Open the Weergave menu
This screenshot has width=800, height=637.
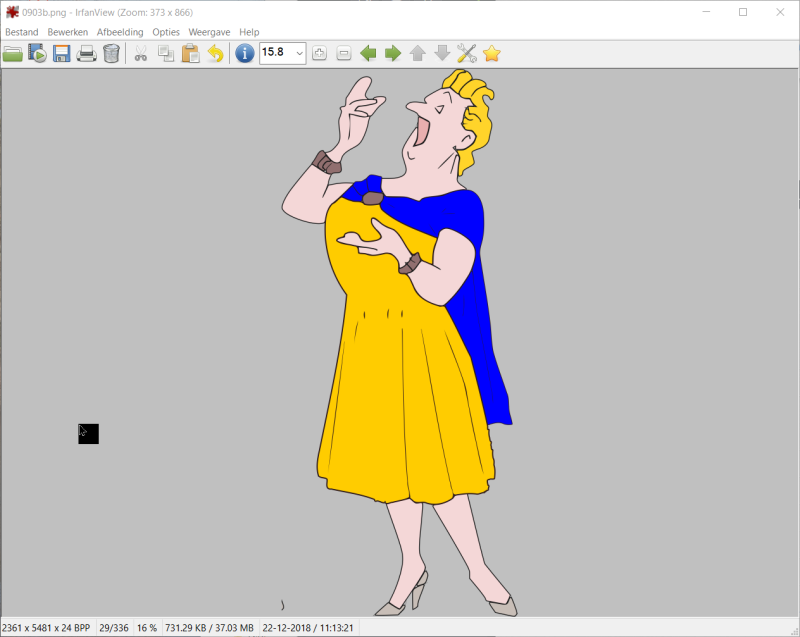pos(209,32)
